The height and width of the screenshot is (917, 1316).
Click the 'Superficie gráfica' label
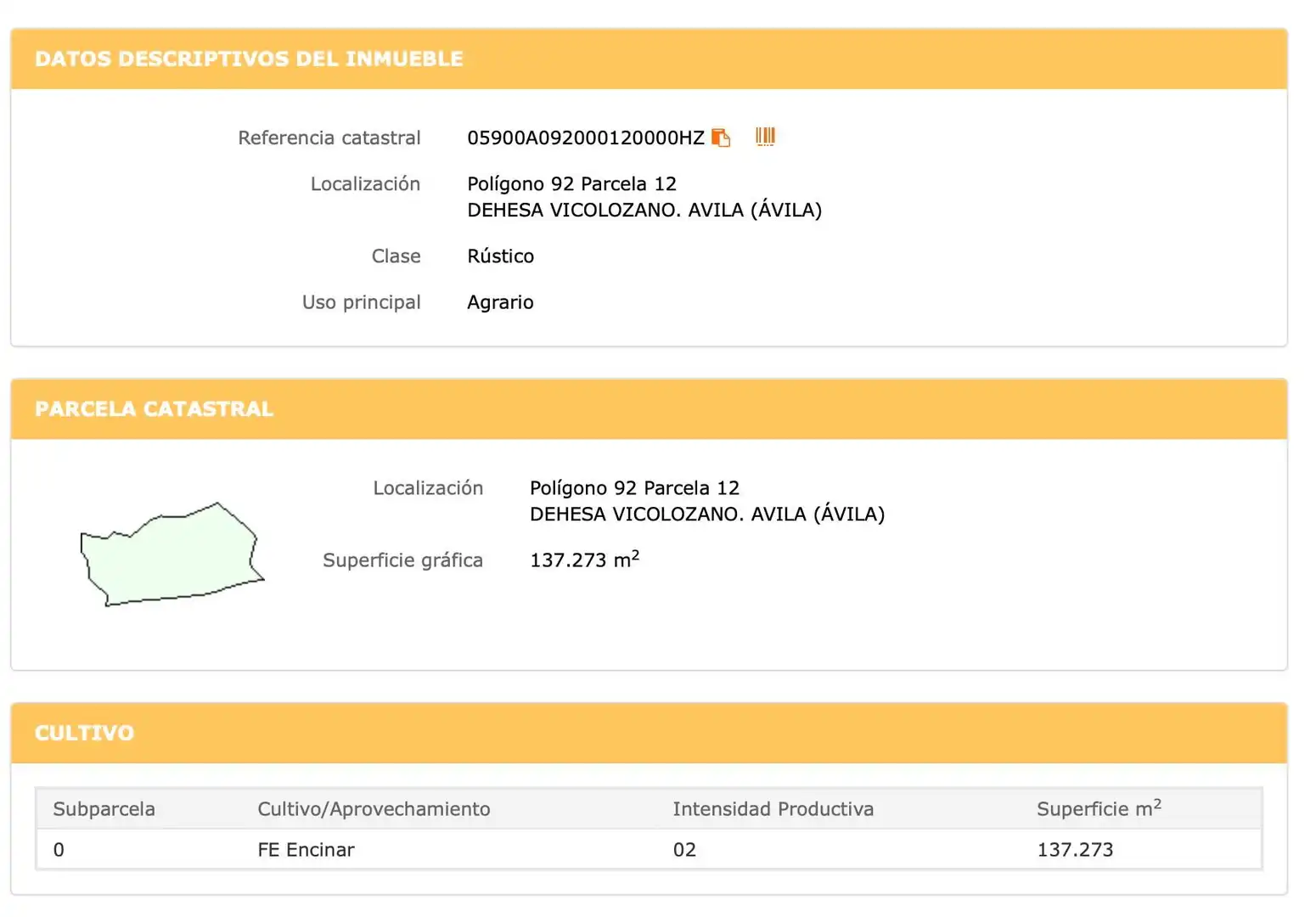[x=402, y=560]
